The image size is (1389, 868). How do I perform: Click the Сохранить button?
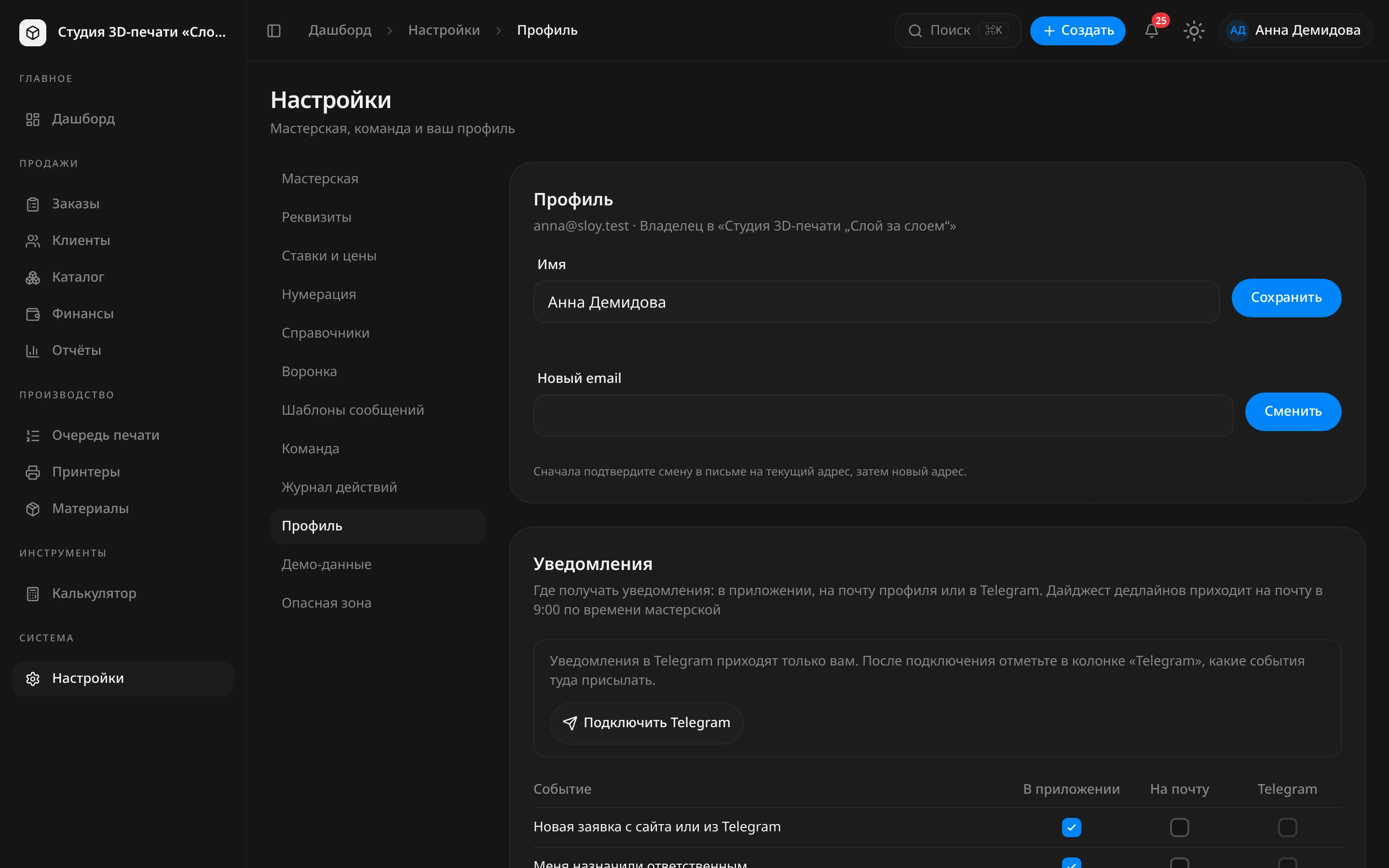[1286, 298]
